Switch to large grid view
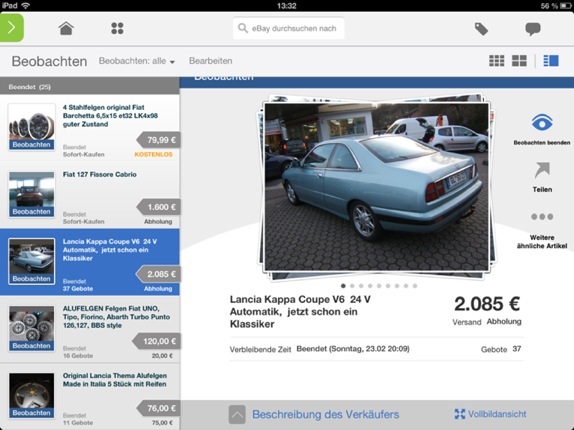 pyautogui.click(x=519, y=61)
